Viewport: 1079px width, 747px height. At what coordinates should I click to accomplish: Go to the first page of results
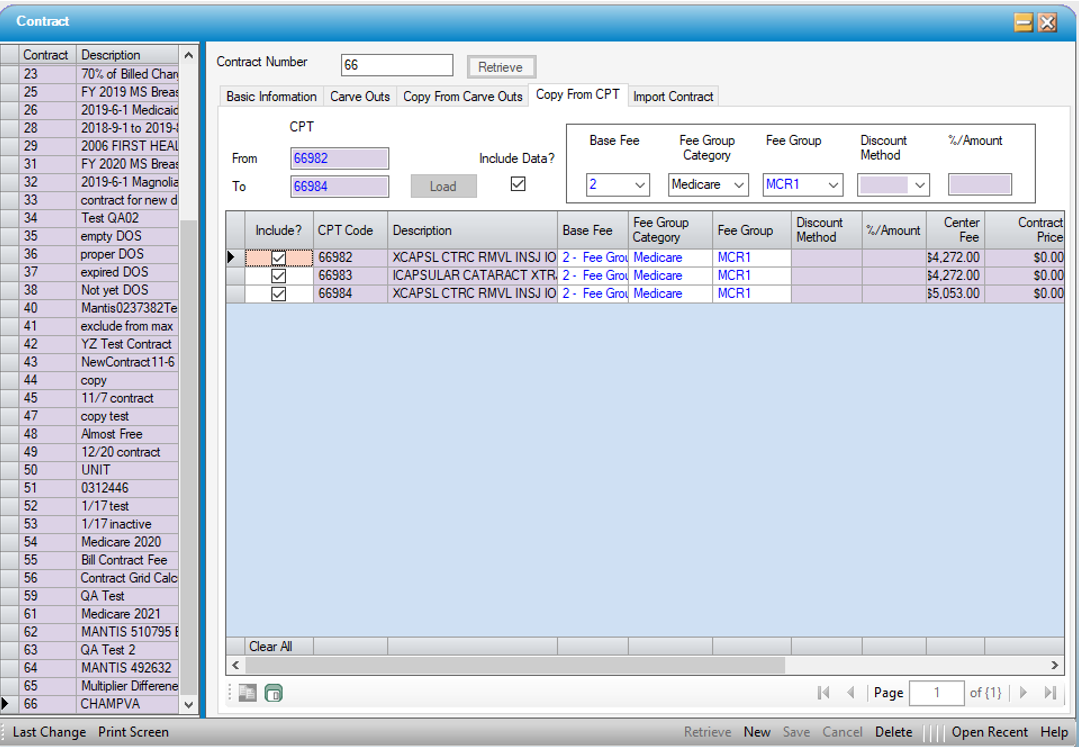(824, 693)
